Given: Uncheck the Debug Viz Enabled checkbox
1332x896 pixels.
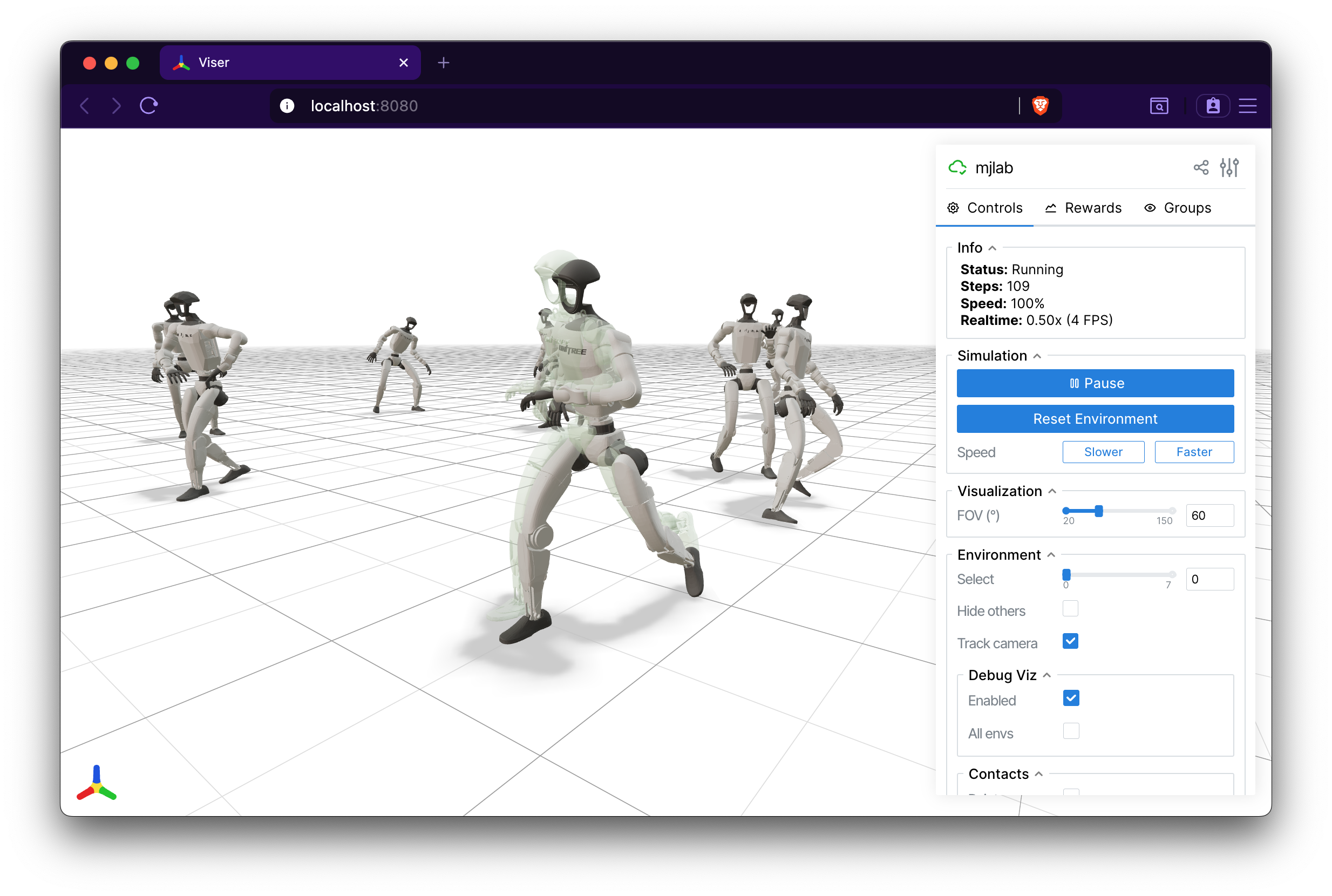Looking at the screenshot, I should tap(1071, 698).
